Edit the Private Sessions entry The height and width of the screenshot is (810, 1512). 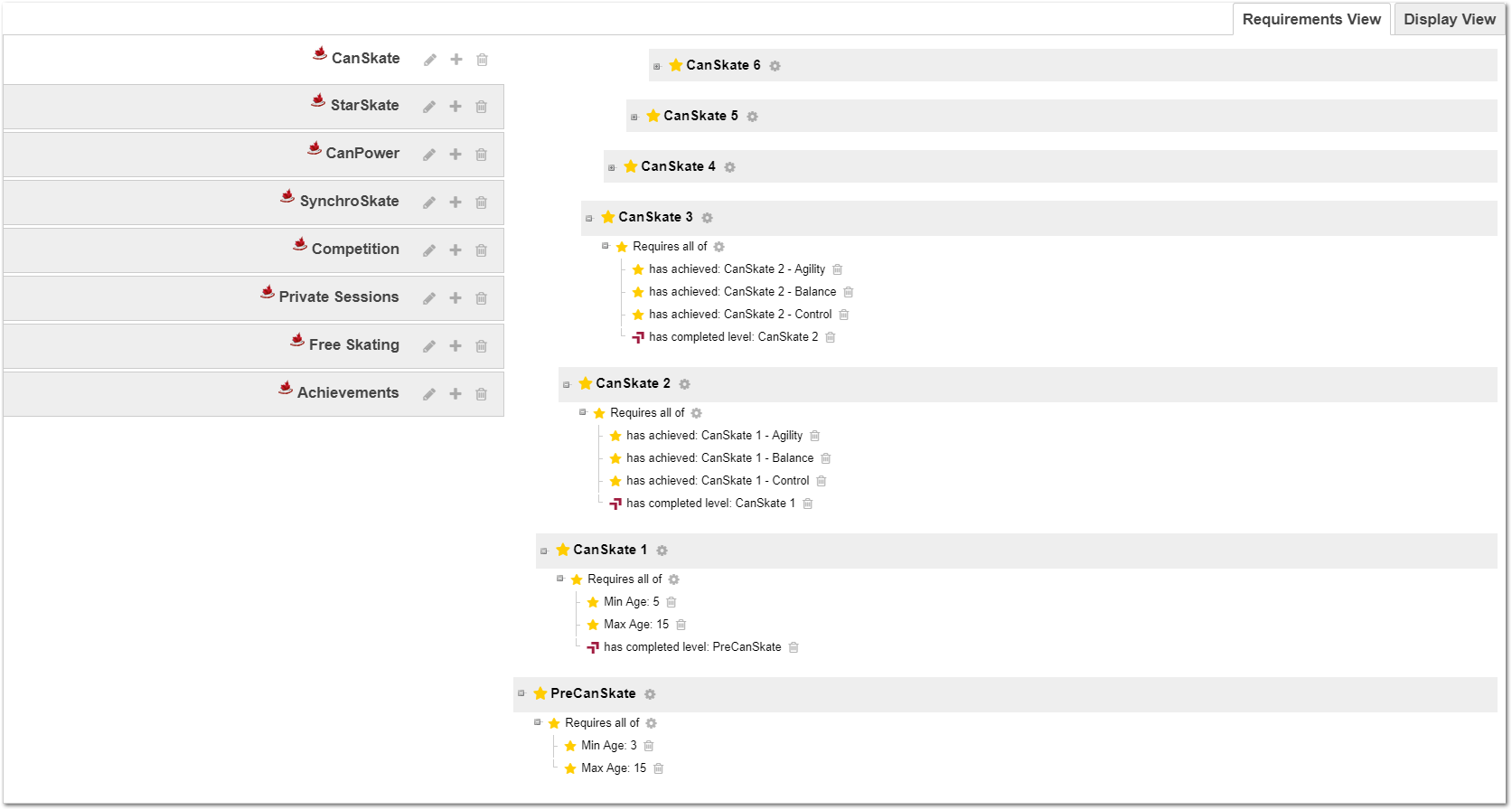(x=429, y=298)
